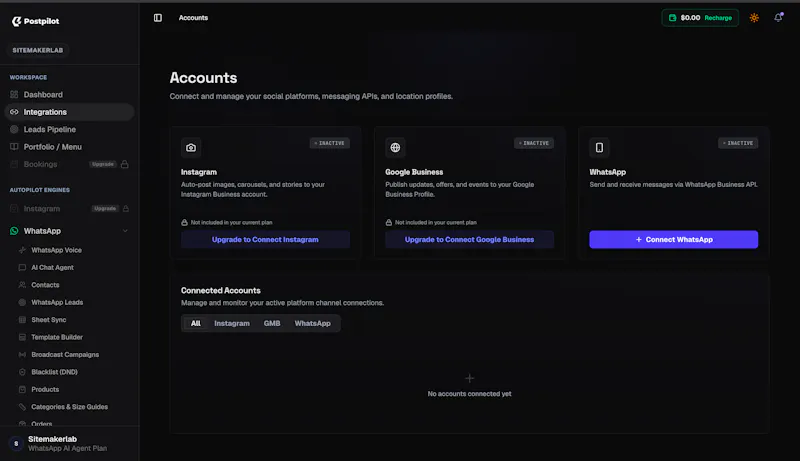Click the Integrations link icon

pos(14,112)
